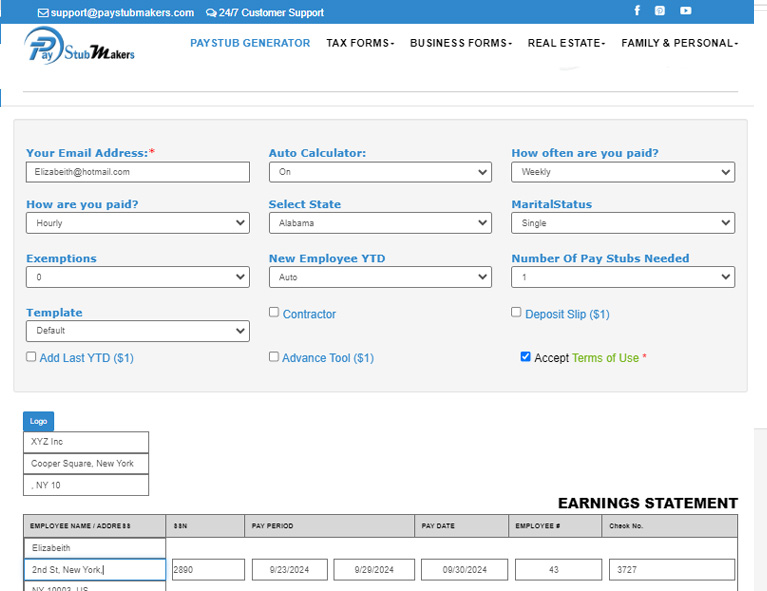767x591 pixels.
Task: Choose a state from Select State dropdown
Action: 380,223
